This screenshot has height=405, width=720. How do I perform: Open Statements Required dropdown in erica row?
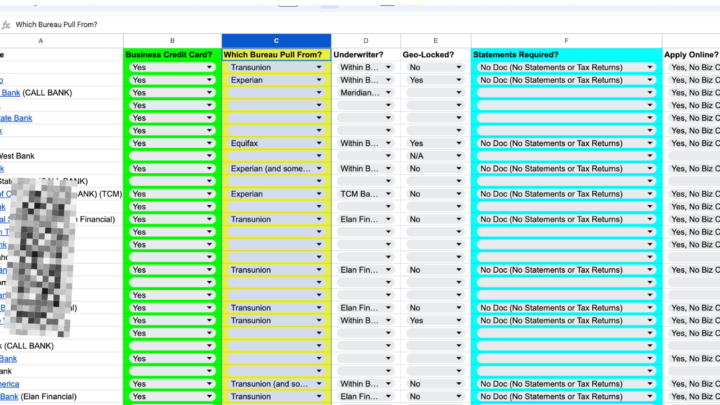[x=566, y=383]
